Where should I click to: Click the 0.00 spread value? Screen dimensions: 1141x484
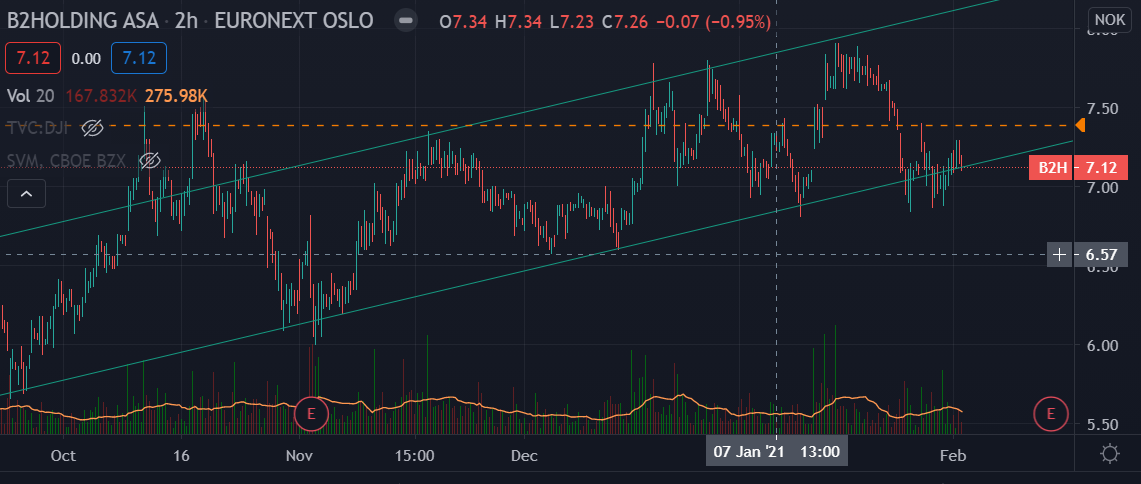(86, 59)
